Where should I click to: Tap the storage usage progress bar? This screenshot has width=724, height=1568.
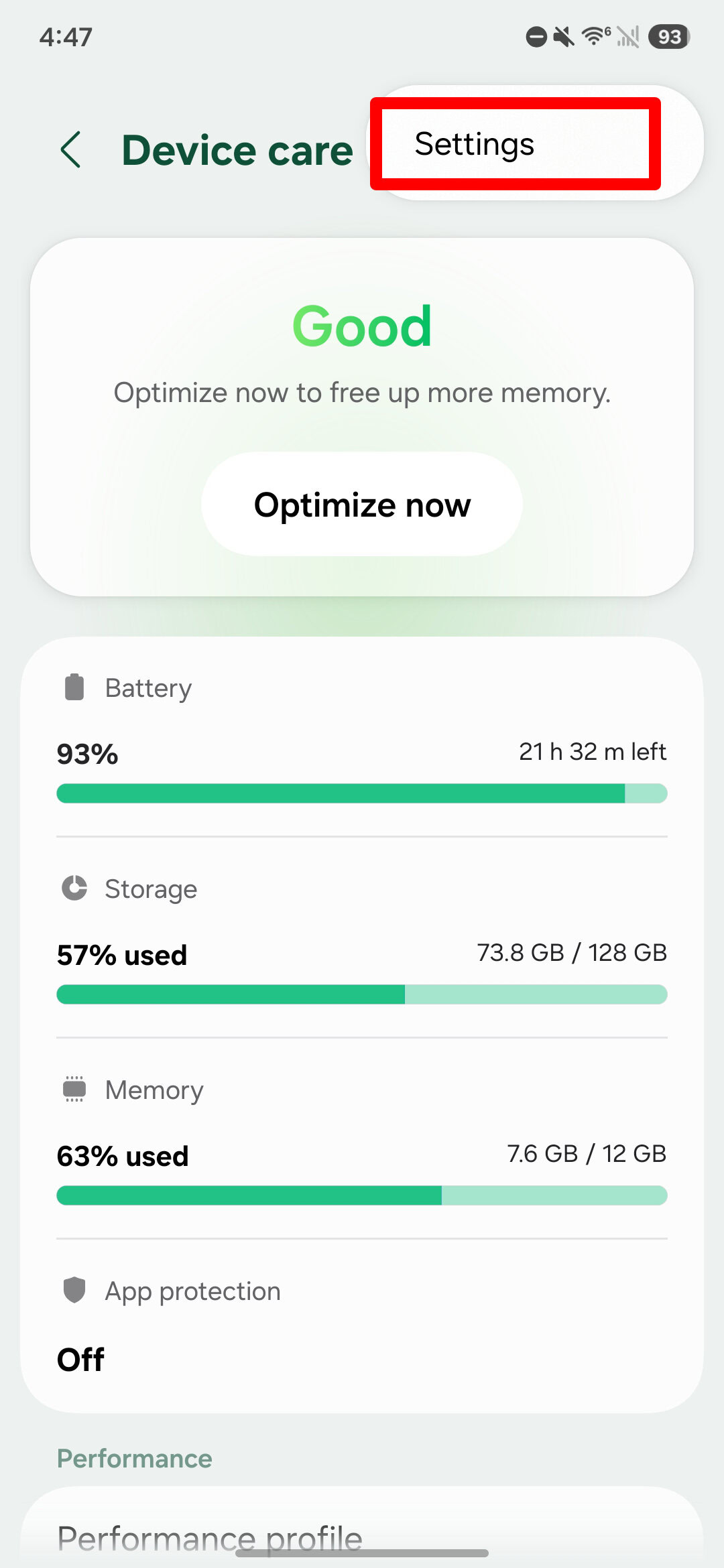point(362,994)
